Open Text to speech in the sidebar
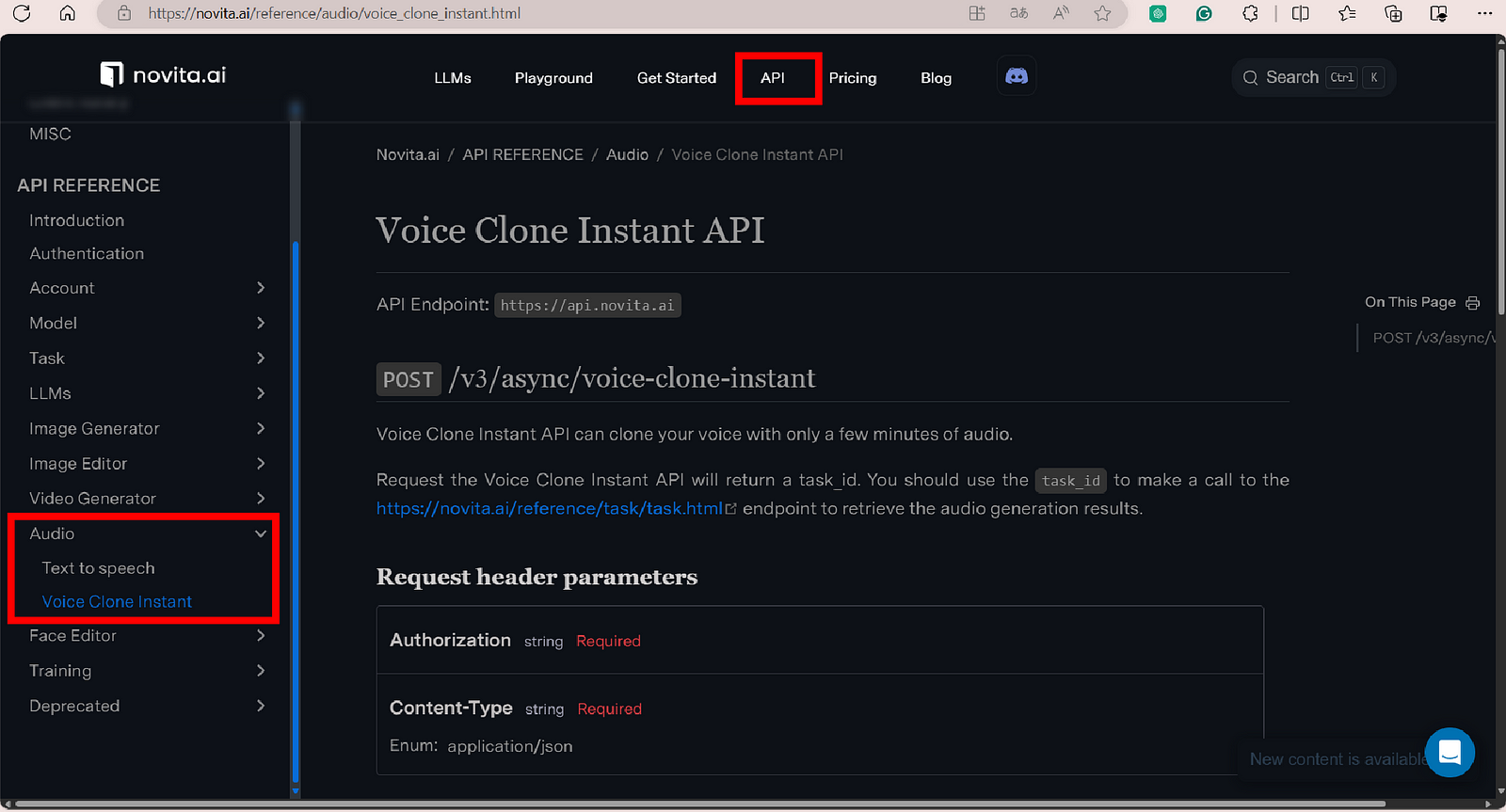1506x812 pixels. (98, 568)
